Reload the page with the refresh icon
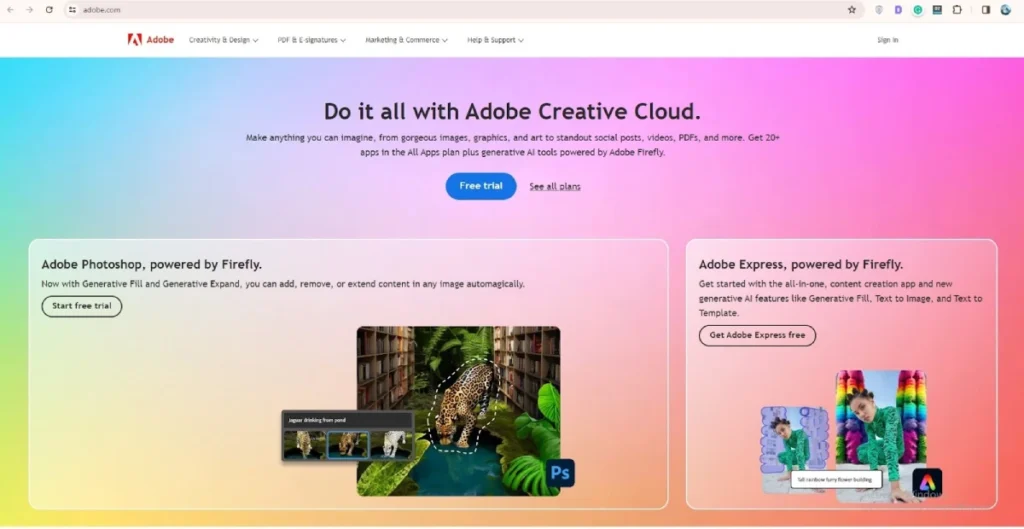 pos(49,10)
